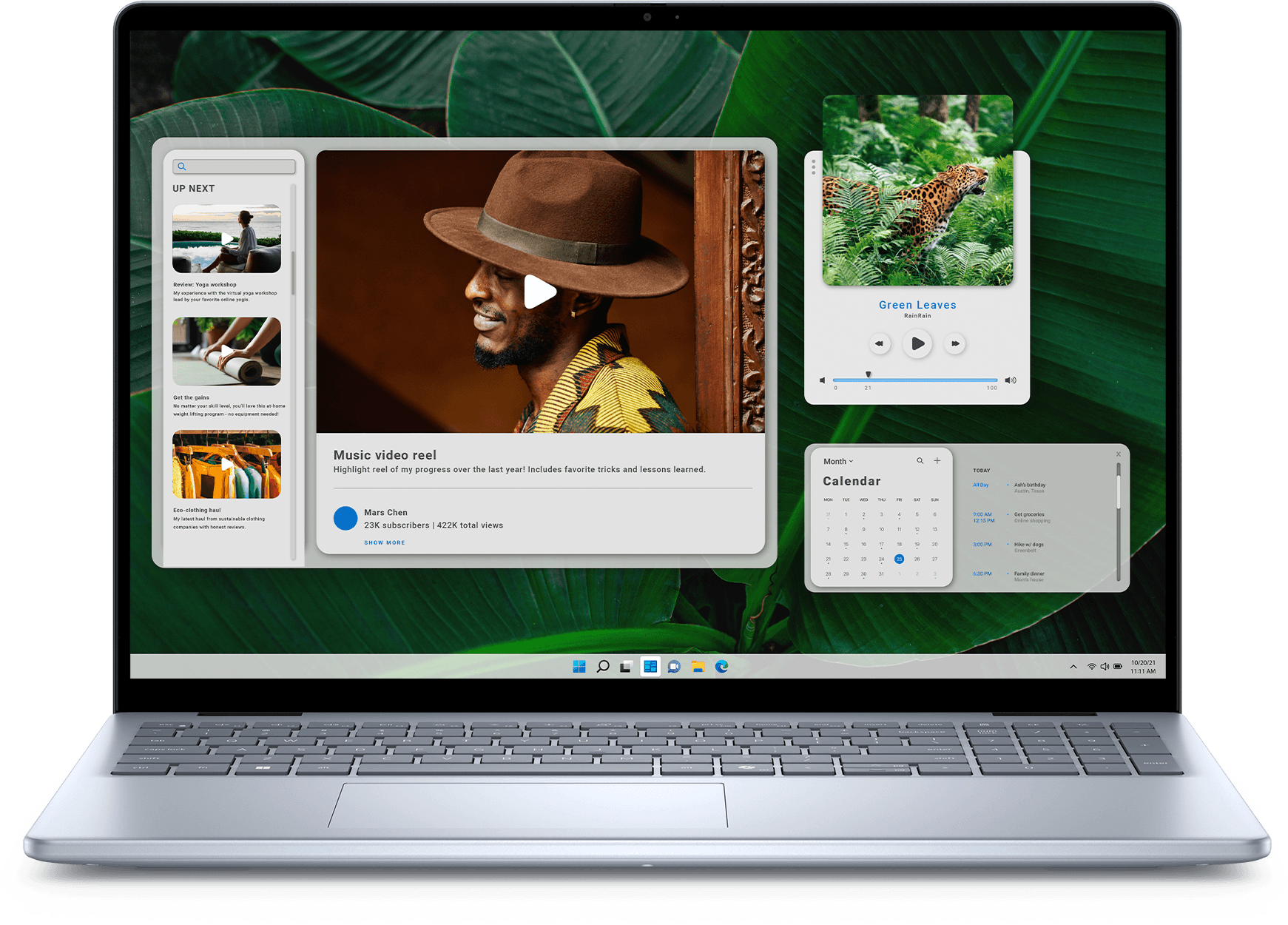1288x925 pixels.
Task: Click the mute speaker icon in music player
Action: (822, 380)
